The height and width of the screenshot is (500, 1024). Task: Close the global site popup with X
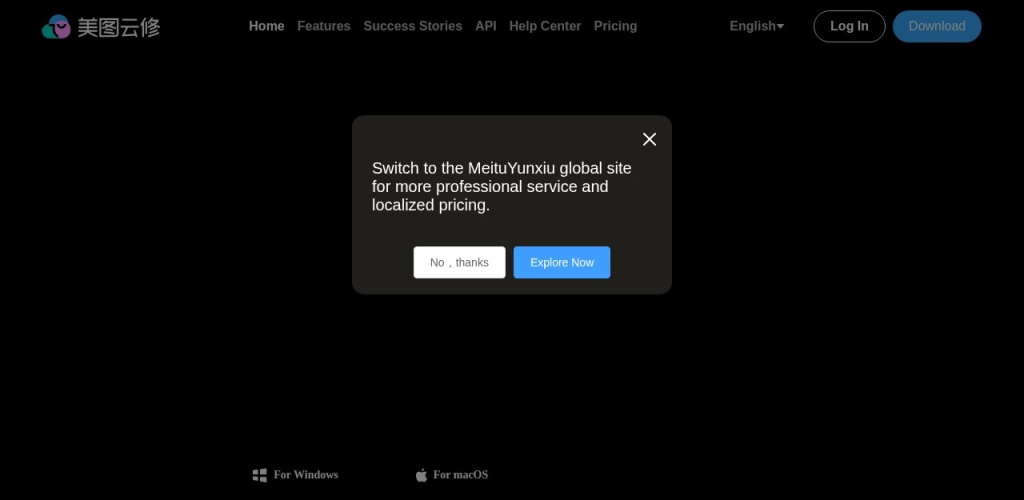coord(649,139)
